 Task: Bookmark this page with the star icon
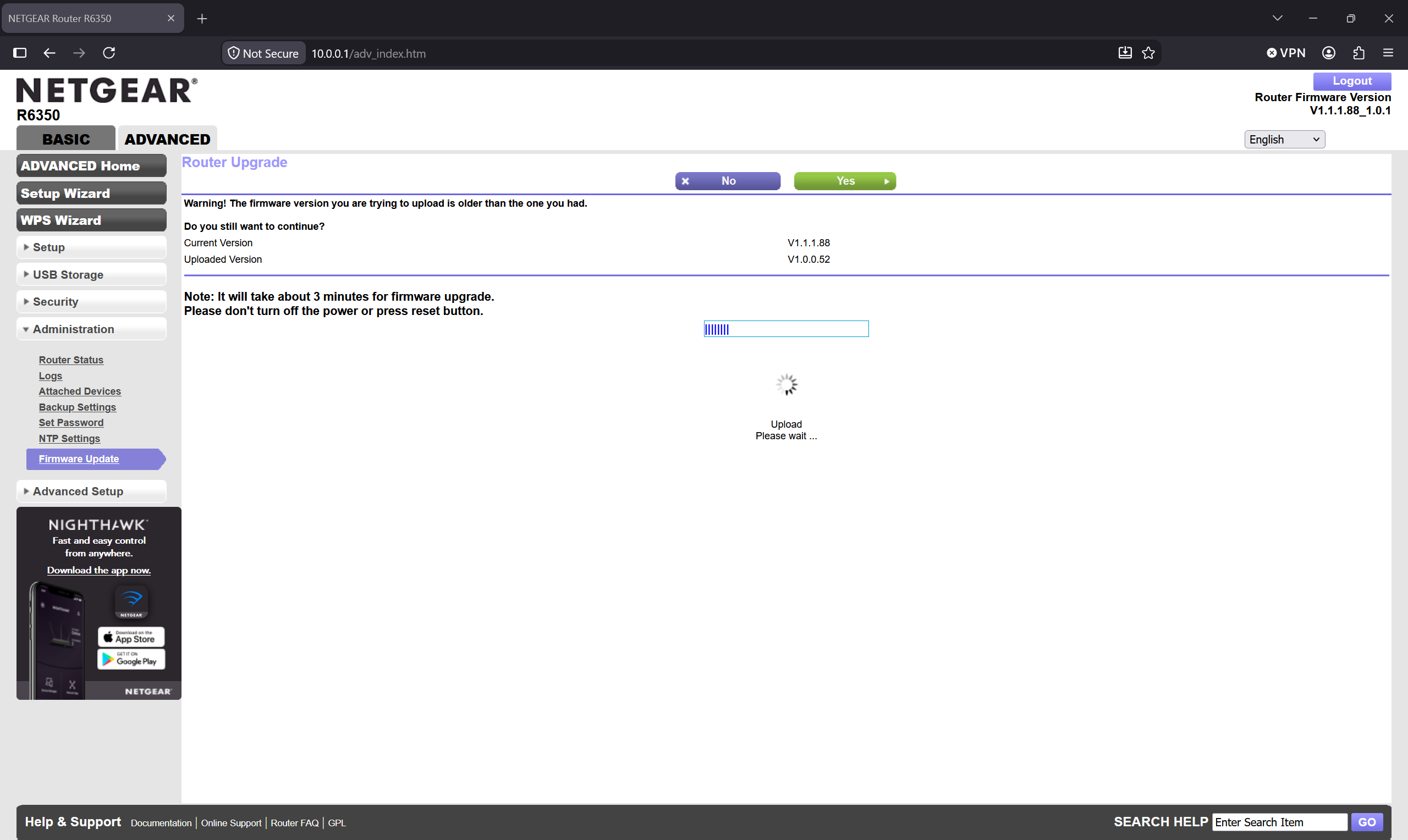click(1148, 53)
